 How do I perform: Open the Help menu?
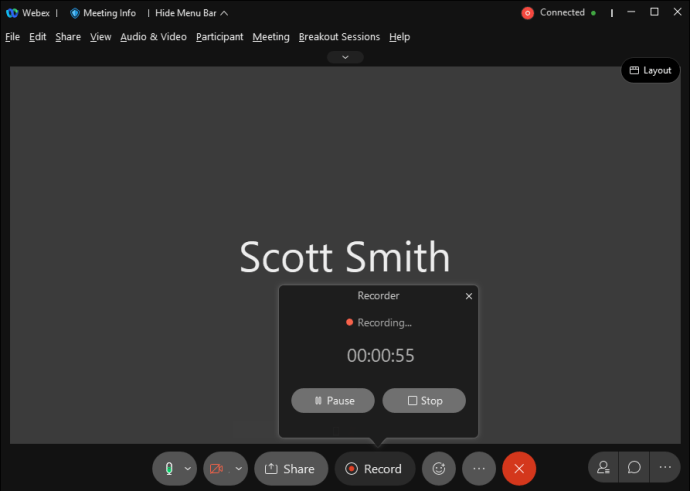tap(400, 37)
